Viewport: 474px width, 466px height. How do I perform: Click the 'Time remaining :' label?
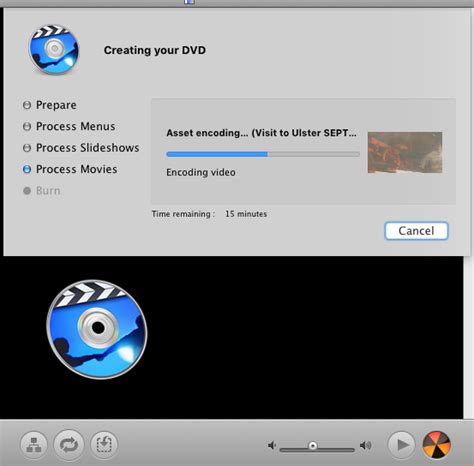(183, 214)
